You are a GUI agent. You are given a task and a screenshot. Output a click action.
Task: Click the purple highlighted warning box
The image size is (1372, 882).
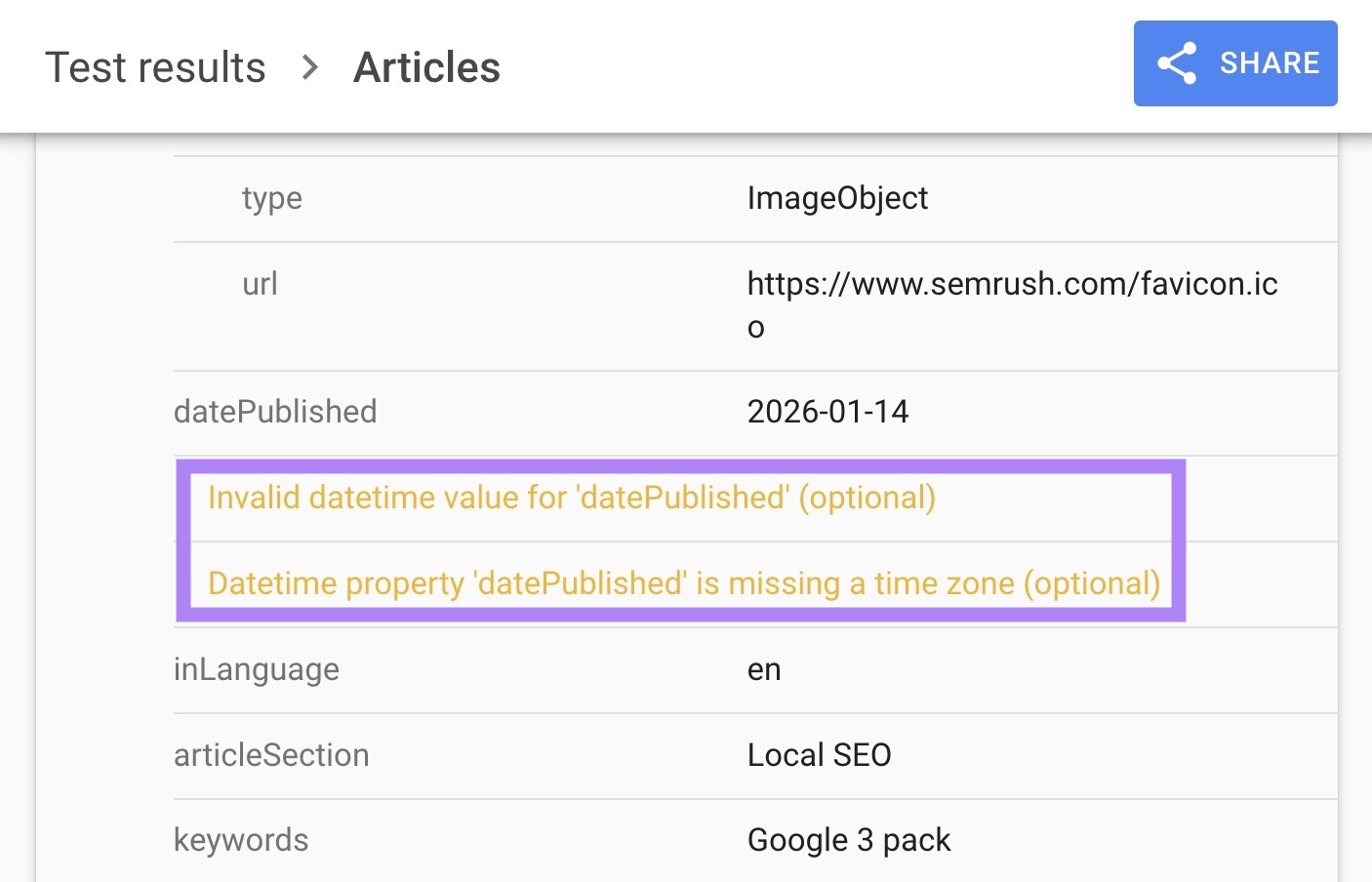[683, 540]
